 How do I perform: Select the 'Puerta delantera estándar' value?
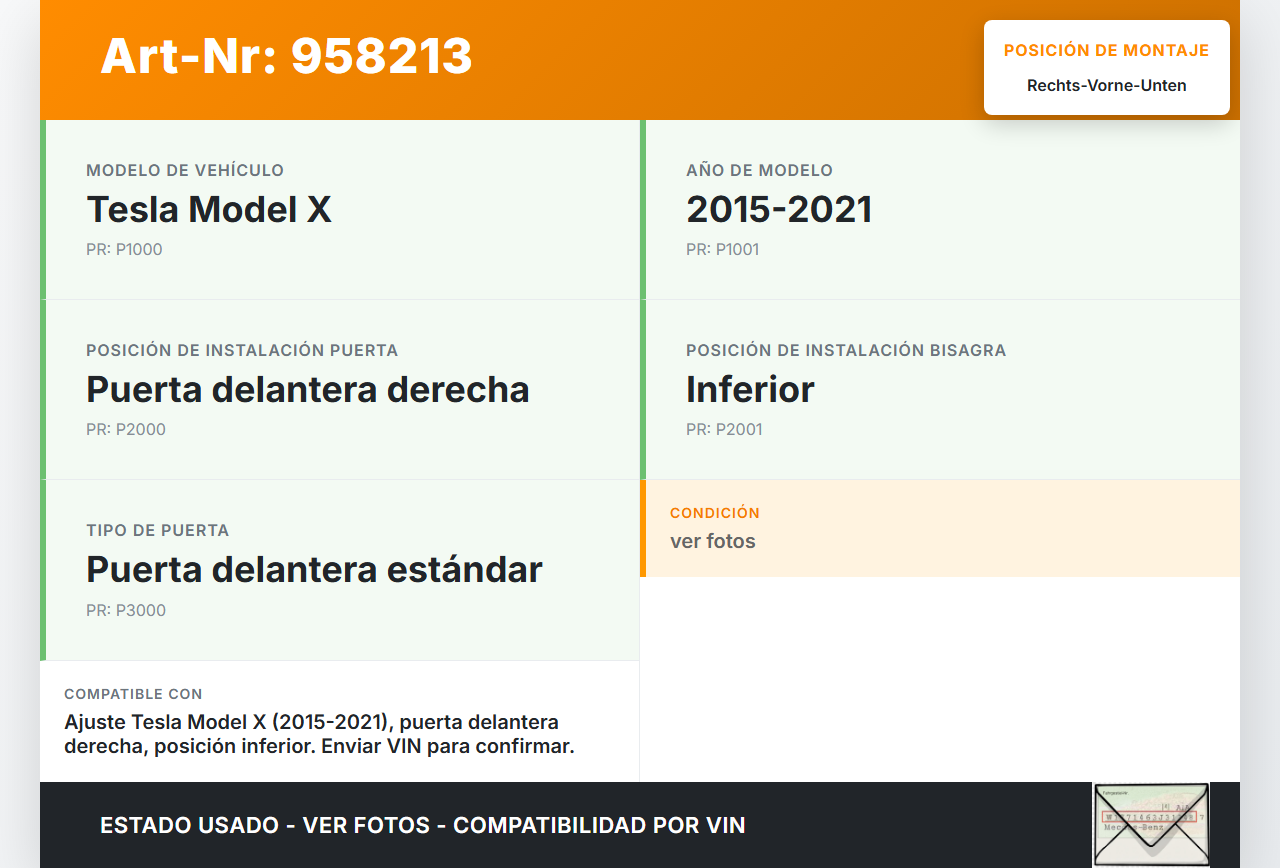coord(314,569)
